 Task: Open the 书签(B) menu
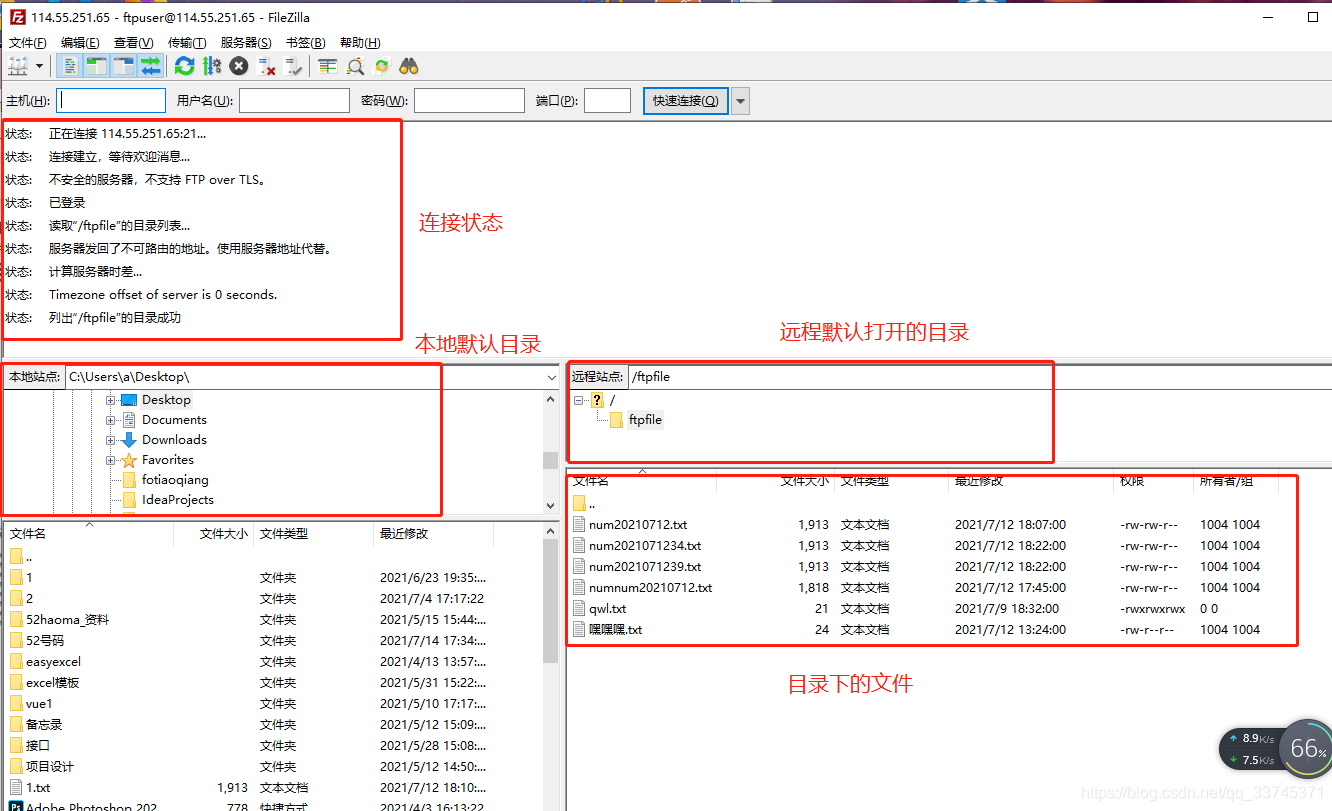pos(306,43)
